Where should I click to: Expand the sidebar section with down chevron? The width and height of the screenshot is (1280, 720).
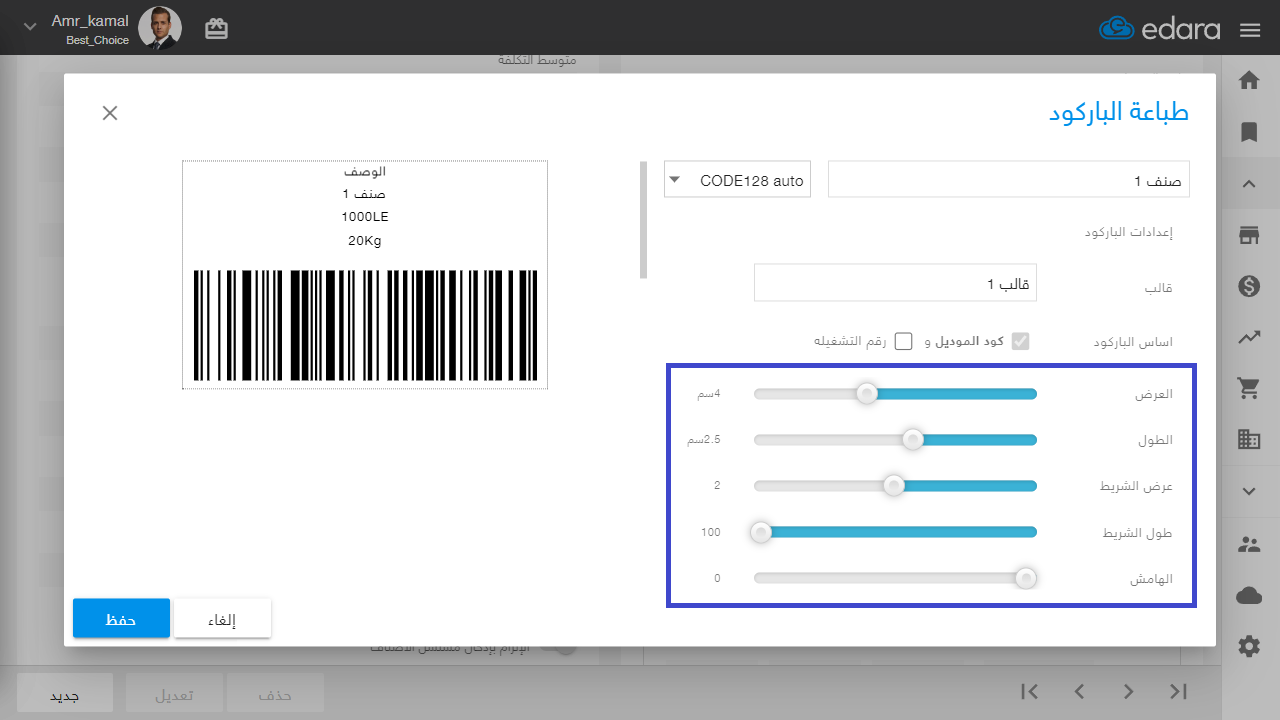1249,491
